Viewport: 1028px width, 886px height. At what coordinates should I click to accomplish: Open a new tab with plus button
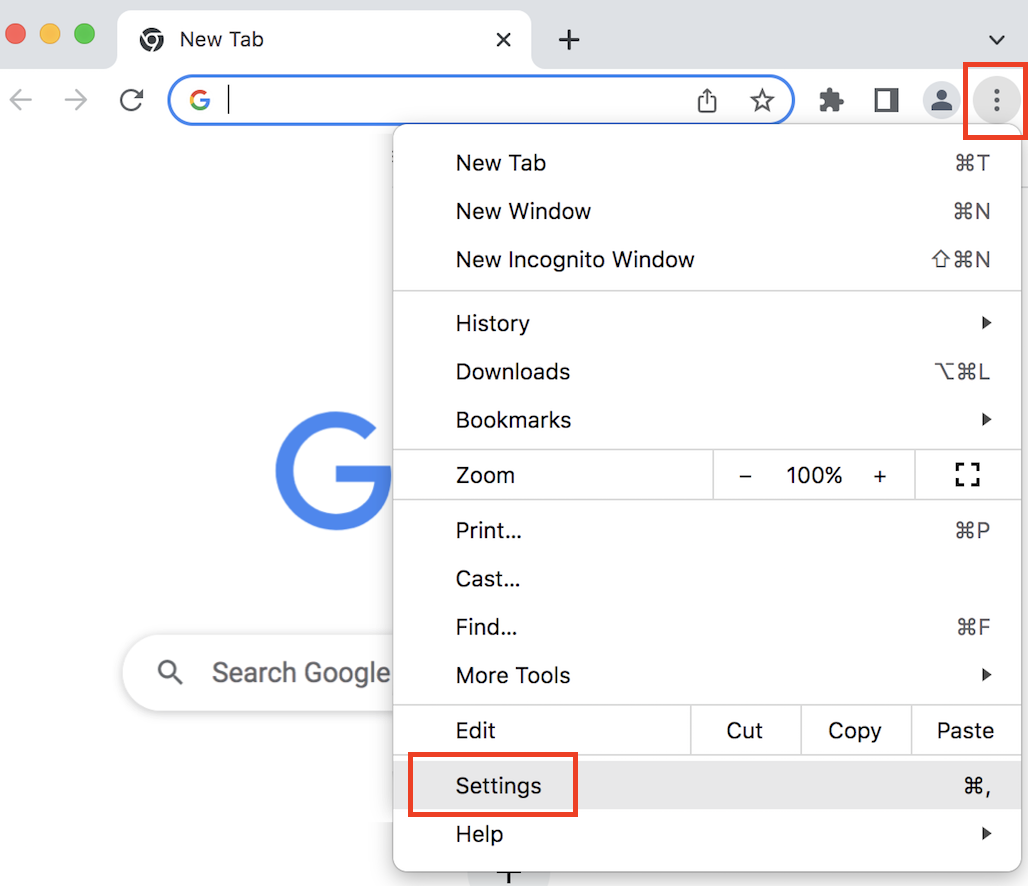(x=568, y=40)
